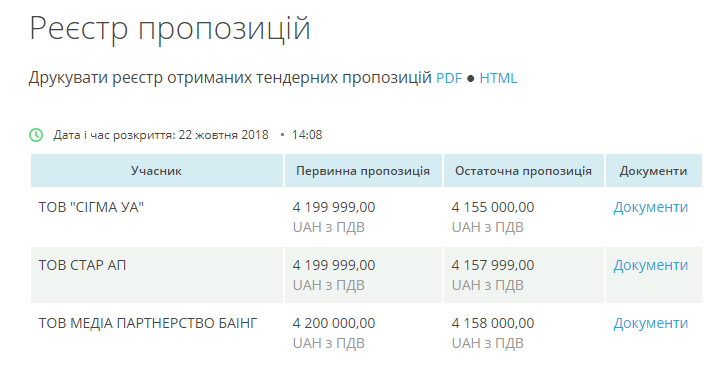This screenshot has height=365, width=715.
Task: Click the Первинна пропозиція column header
Action: click(x=363, y=171)
